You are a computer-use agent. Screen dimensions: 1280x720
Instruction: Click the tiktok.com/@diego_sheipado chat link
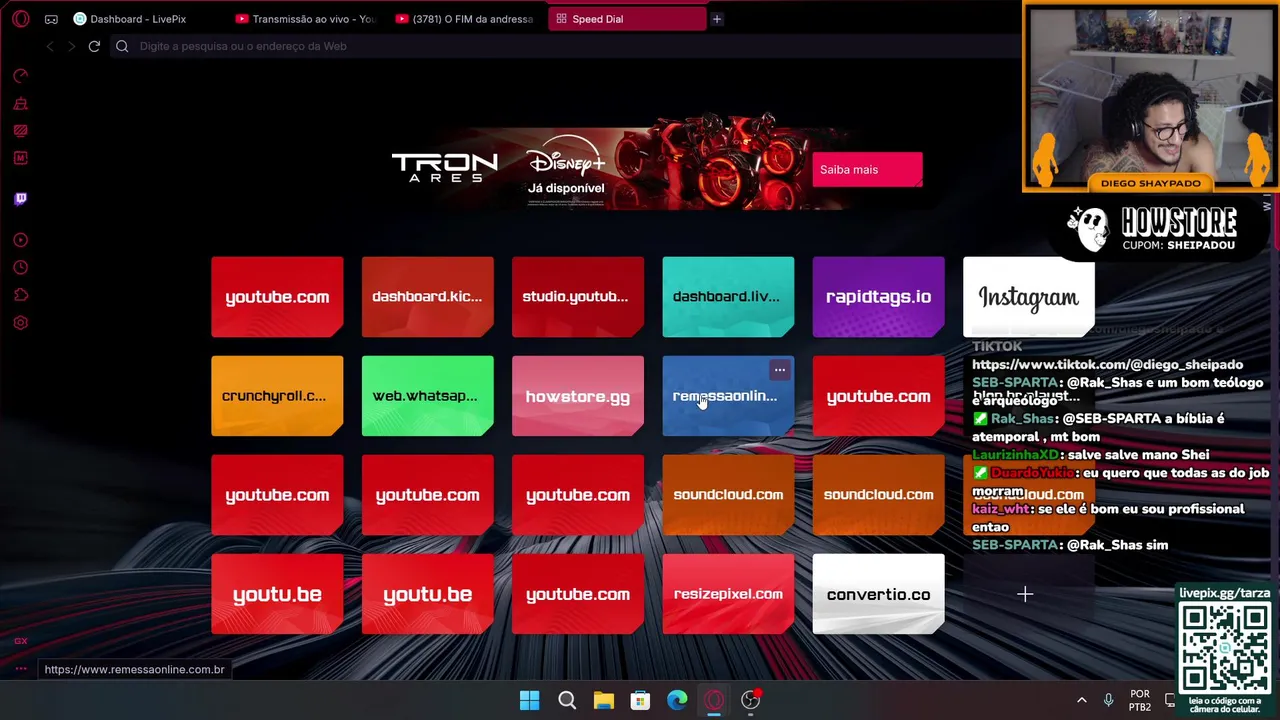(x=1107, y=365)
